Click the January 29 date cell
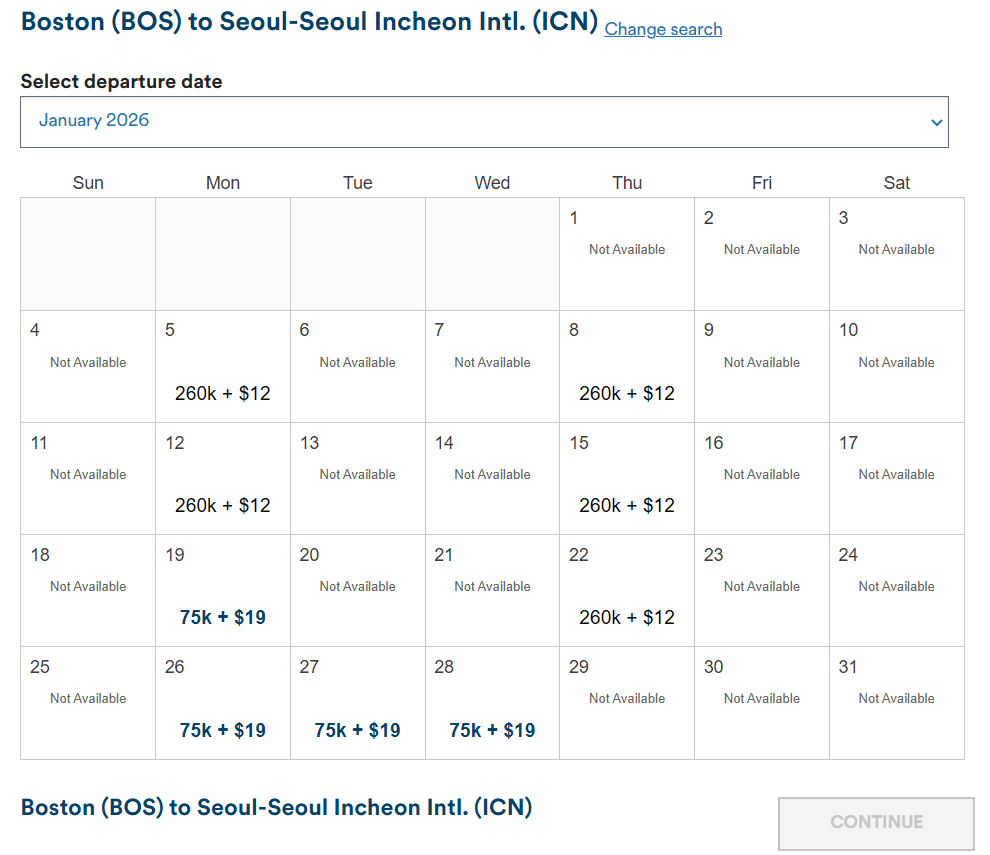This screenshot has height=855, width=990. [x=627, y=702]
